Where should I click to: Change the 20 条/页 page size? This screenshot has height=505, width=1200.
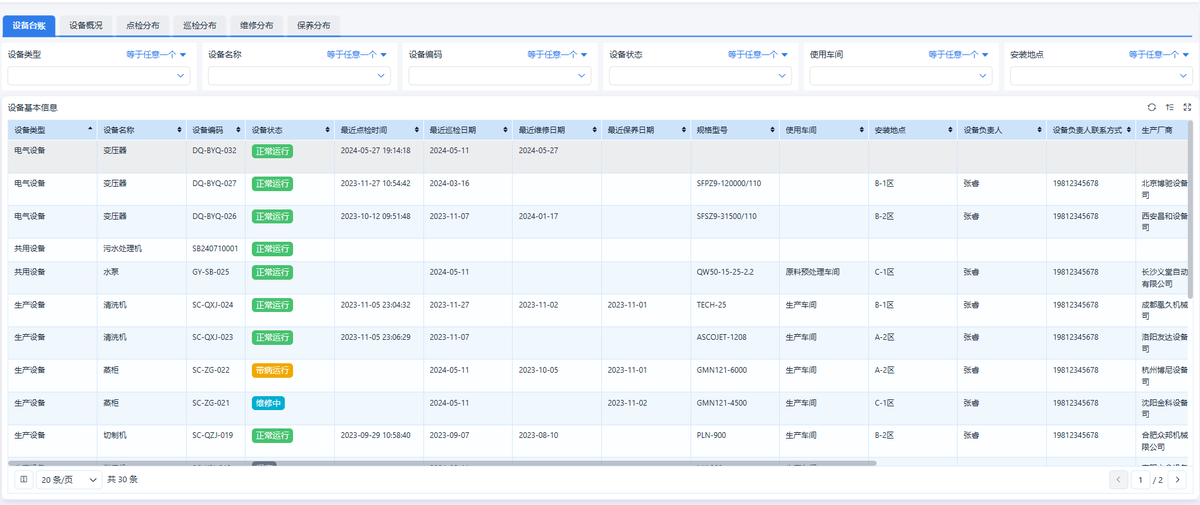pyautogui.click(x=69, y=480)
